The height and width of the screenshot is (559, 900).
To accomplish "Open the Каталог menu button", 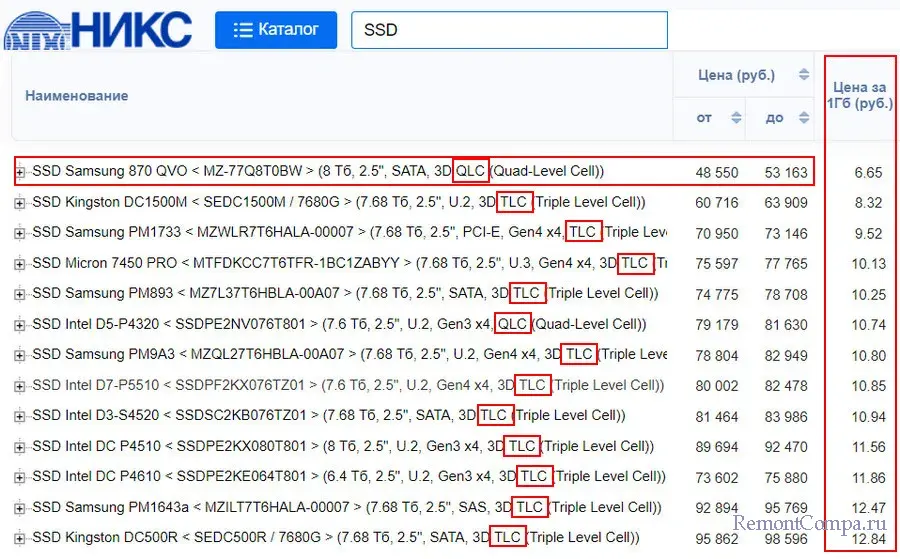I will [275, 30].
